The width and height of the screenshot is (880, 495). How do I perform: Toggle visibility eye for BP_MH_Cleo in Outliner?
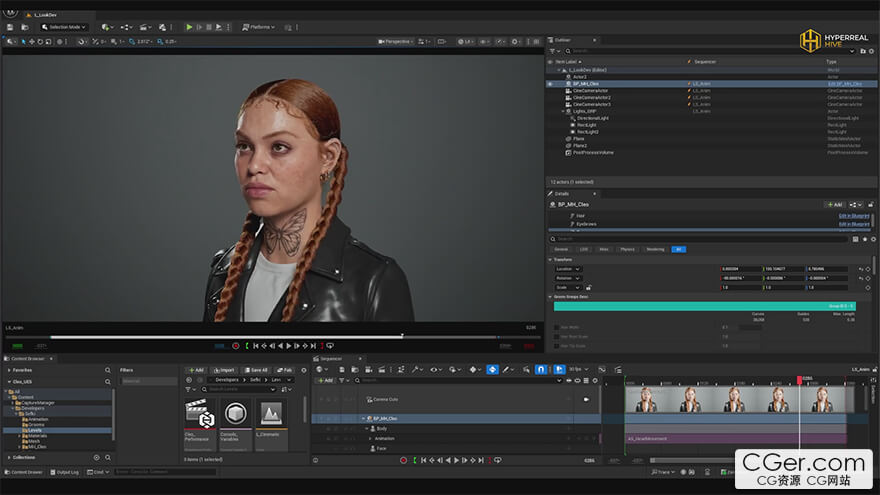point(550,84)
